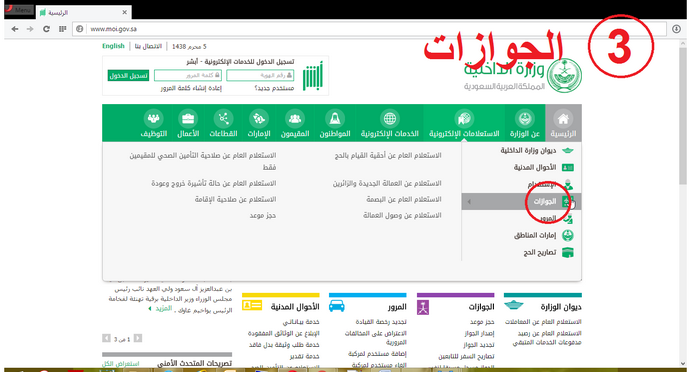Open the الخدمات الإلكترونية globe icon
Viewport: 691px width, 372px height.
pyautogui.click(x=390, y=119)
